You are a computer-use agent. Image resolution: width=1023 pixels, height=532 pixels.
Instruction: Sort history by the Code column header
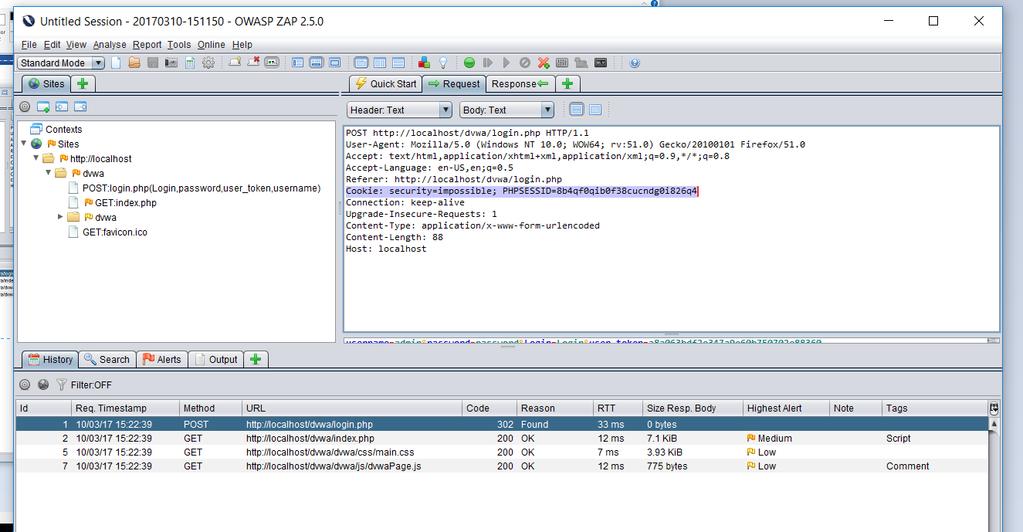489,408
